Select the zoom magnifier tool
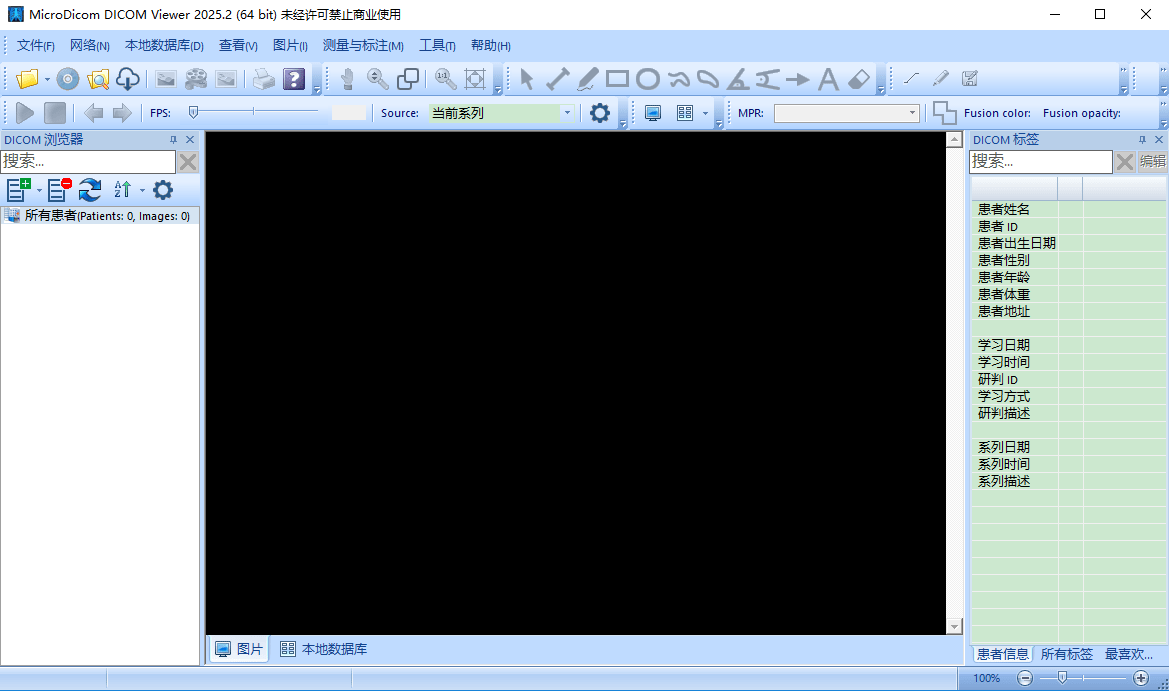 pyautogui.click(x=377, y=79)
